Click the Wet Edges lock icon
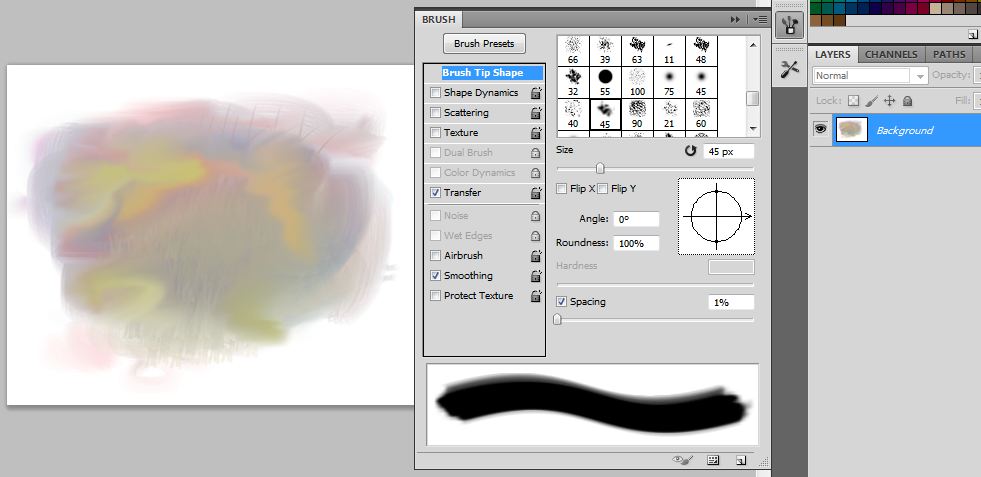Screen dimensions: 981x477 tap(536, 236)
